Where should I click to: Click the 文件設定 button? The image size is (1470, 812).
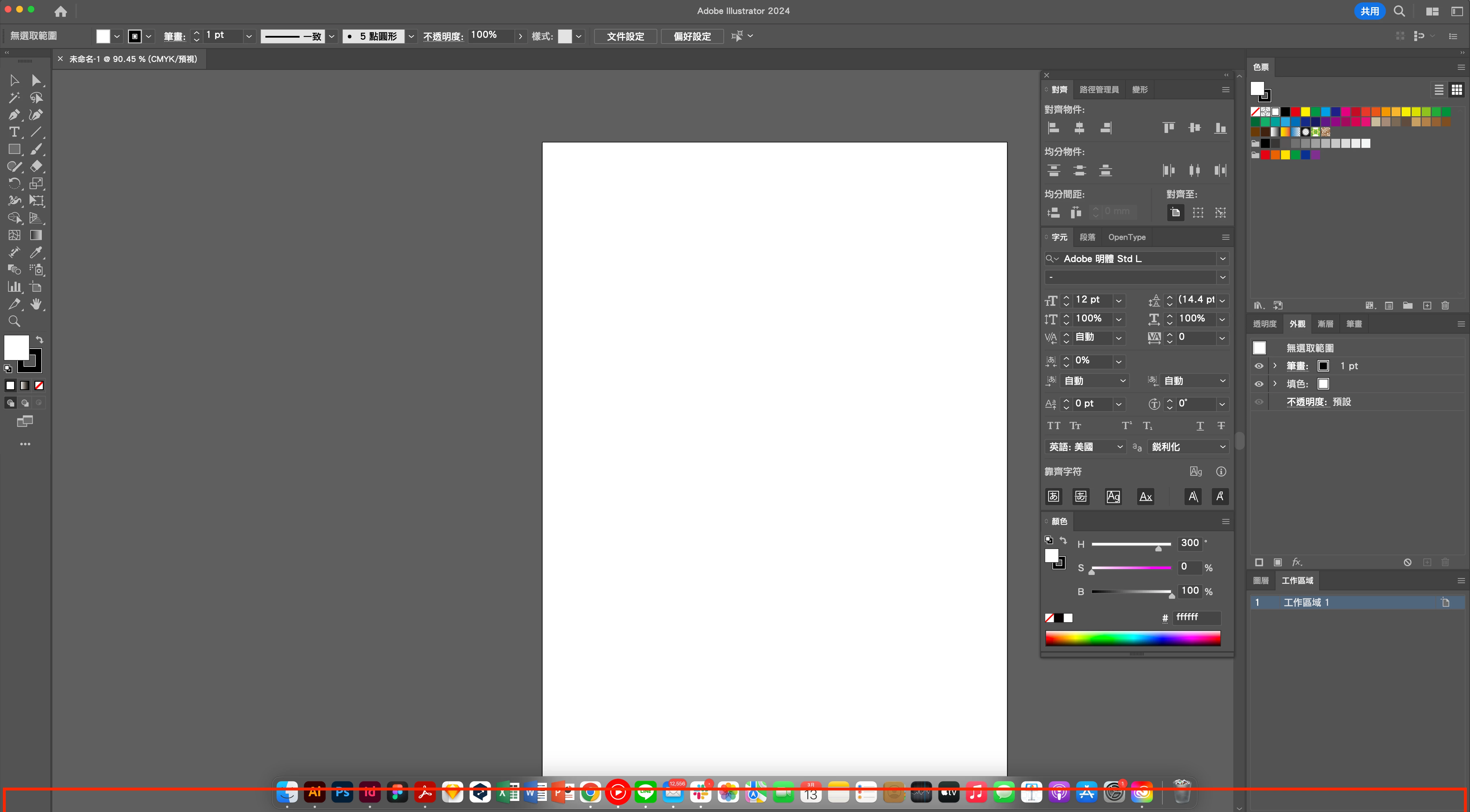625,36
